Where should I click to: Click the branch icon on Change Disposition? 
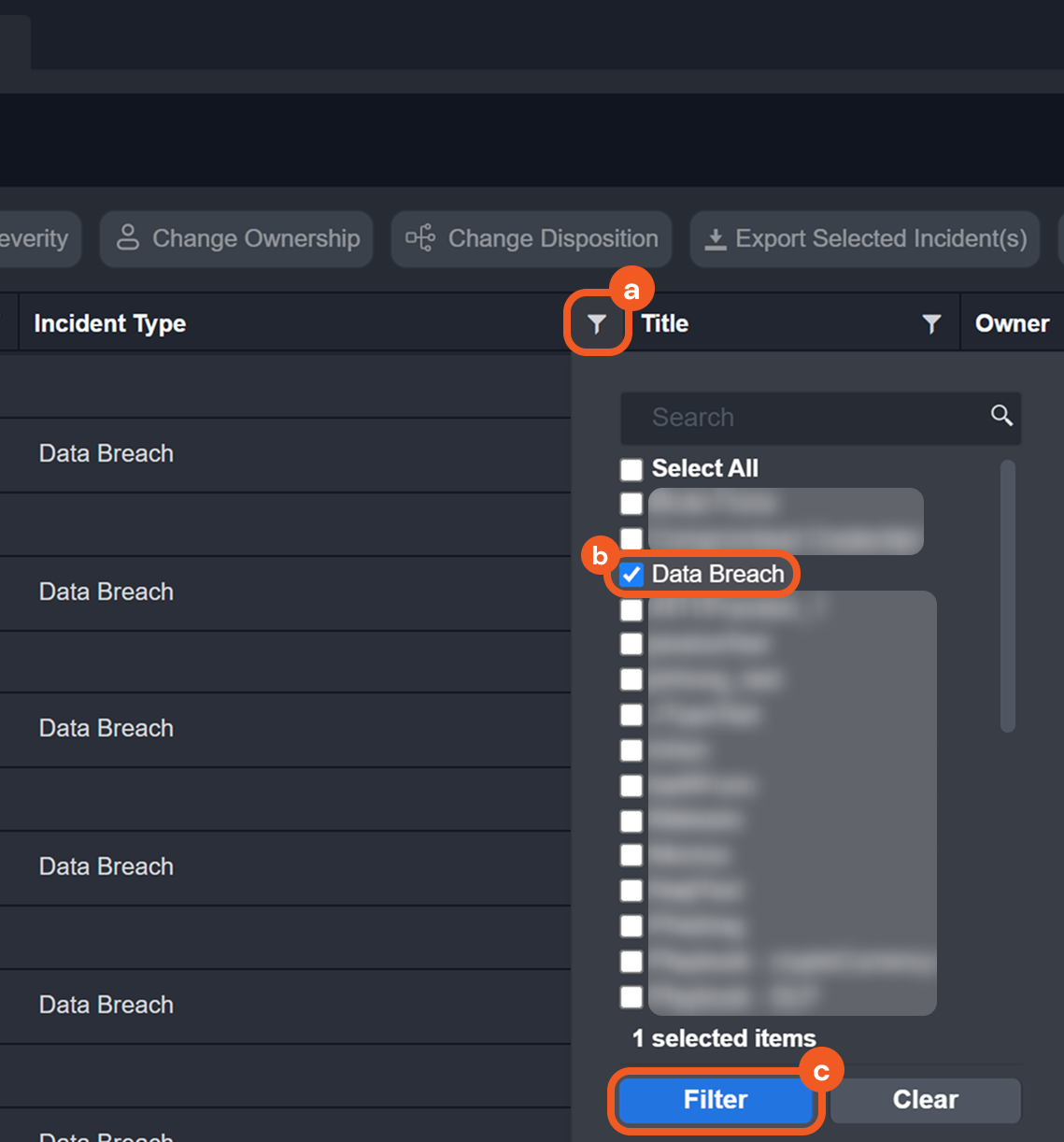(x=420, y=238)
